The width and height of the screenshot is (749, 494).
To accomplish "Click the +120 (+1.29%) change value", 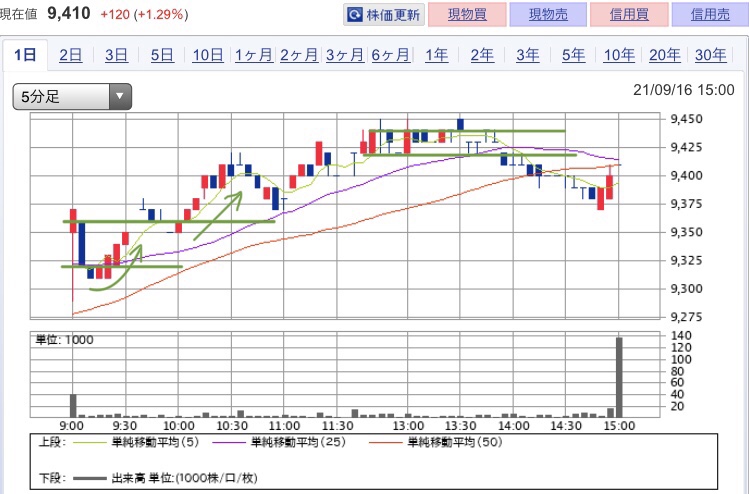I will 144,14.
